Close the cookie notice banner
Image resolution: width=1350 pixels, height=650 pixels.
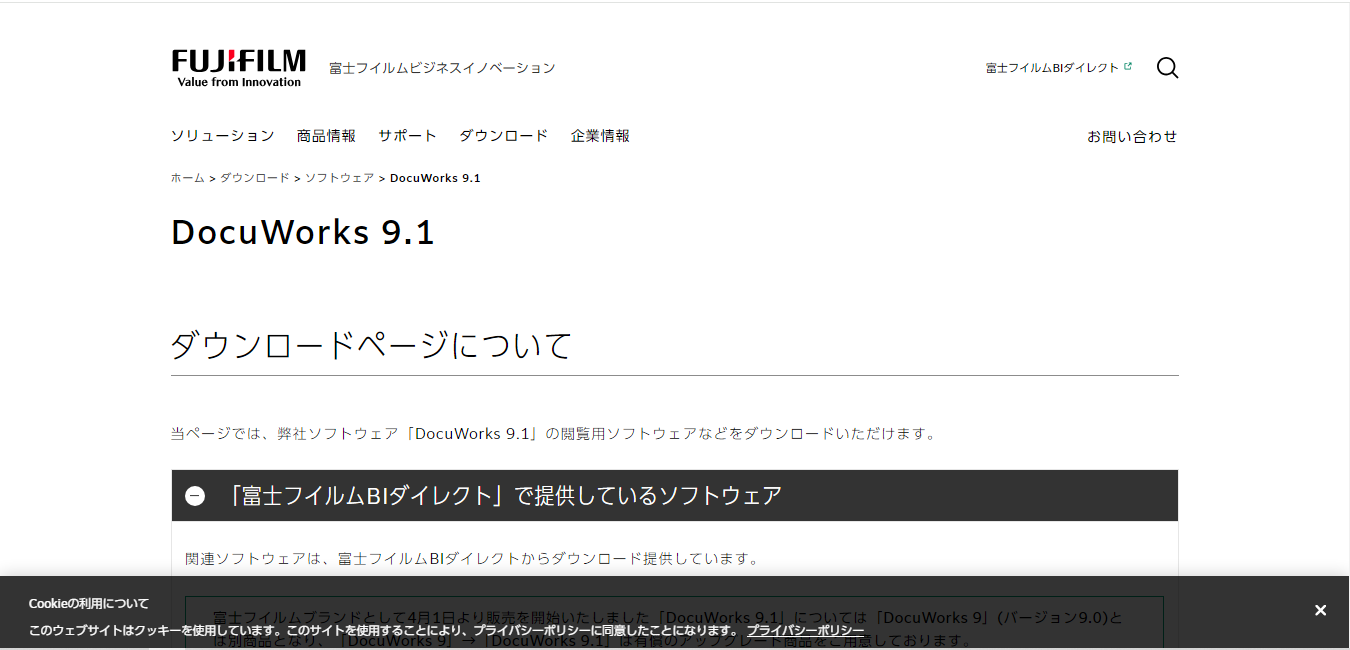pos(1320,610)
